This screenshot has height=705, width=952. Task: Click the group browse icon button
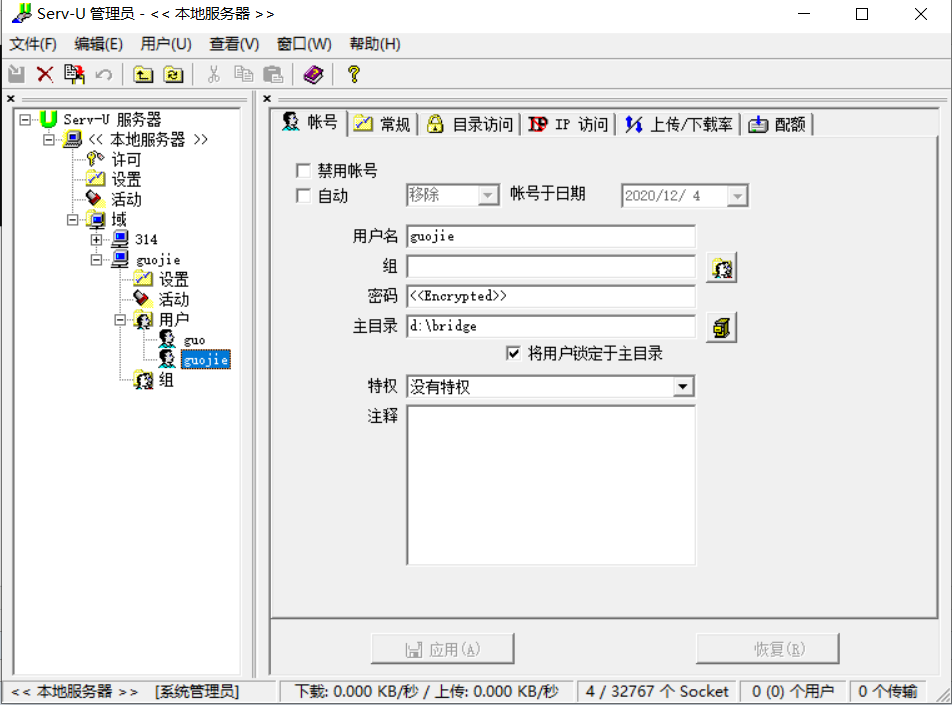[x=721, y=268]
